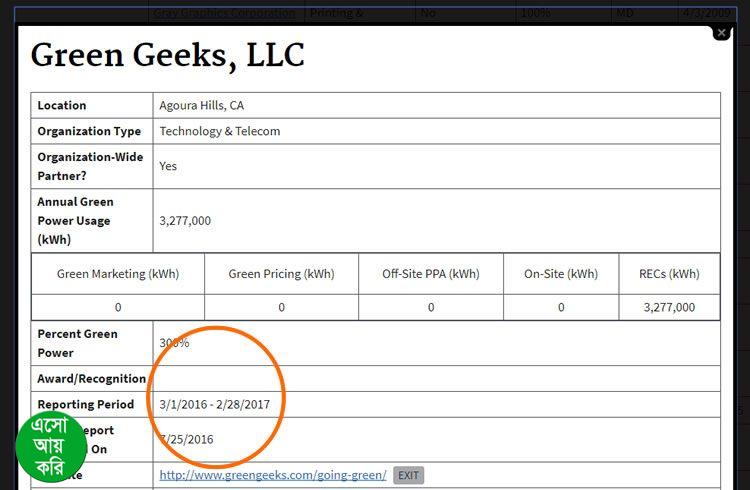Viewport: 750px width, 490px height.
Task: Click the 7/25/2016 report date value
Action: 187,439
